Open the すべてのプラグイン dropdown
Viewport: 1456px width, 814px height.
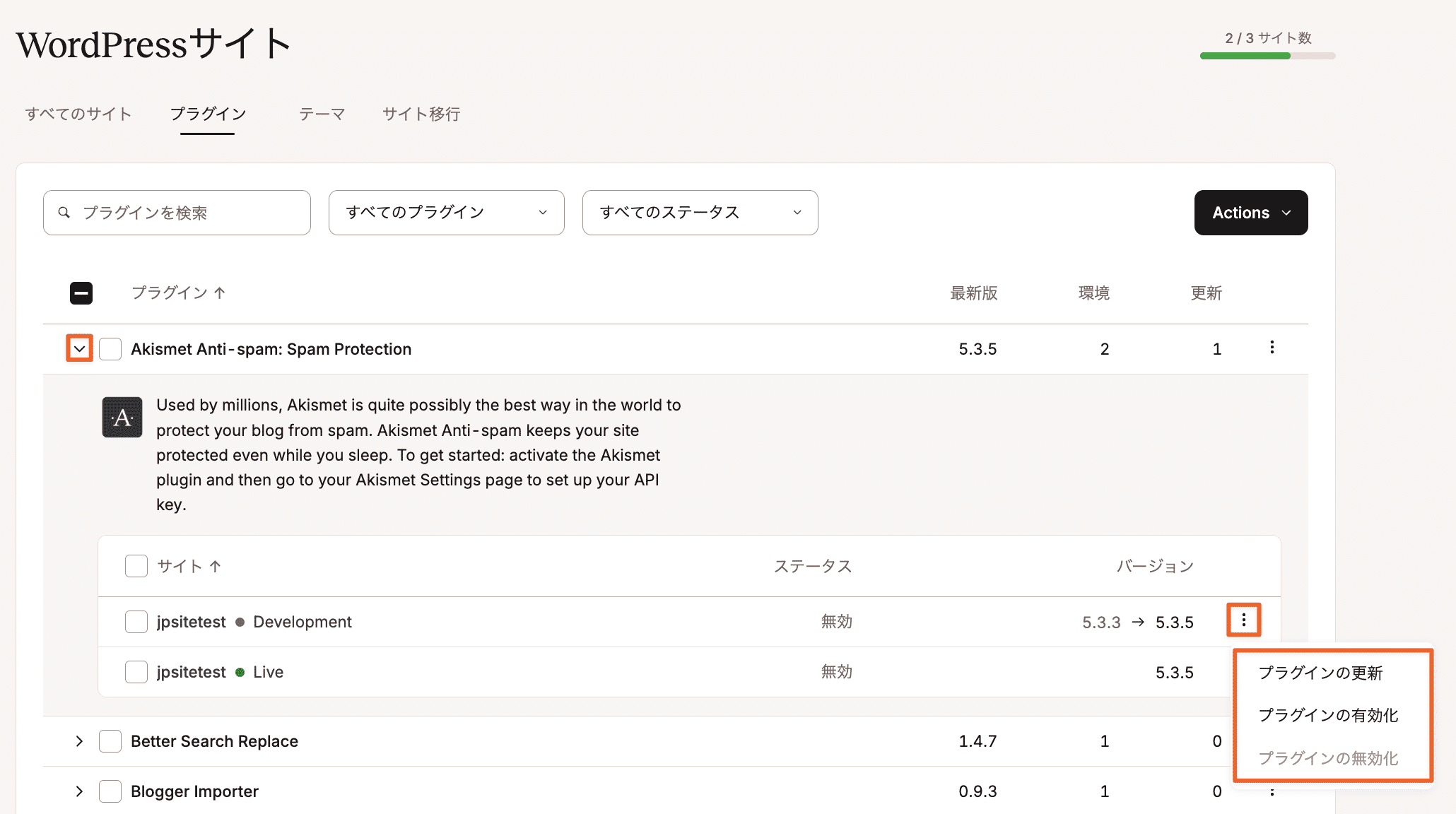point(446,213)
